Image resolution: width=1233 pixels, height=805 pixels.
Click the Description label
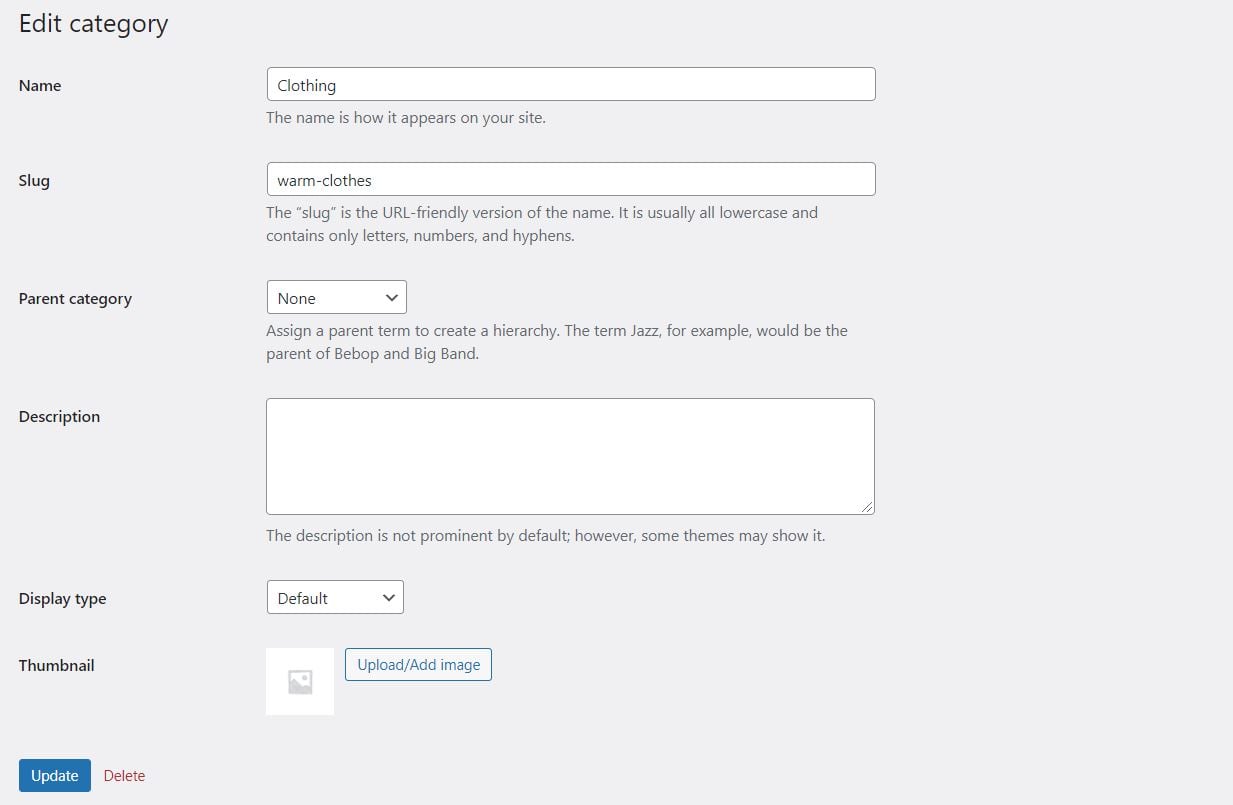59,417
